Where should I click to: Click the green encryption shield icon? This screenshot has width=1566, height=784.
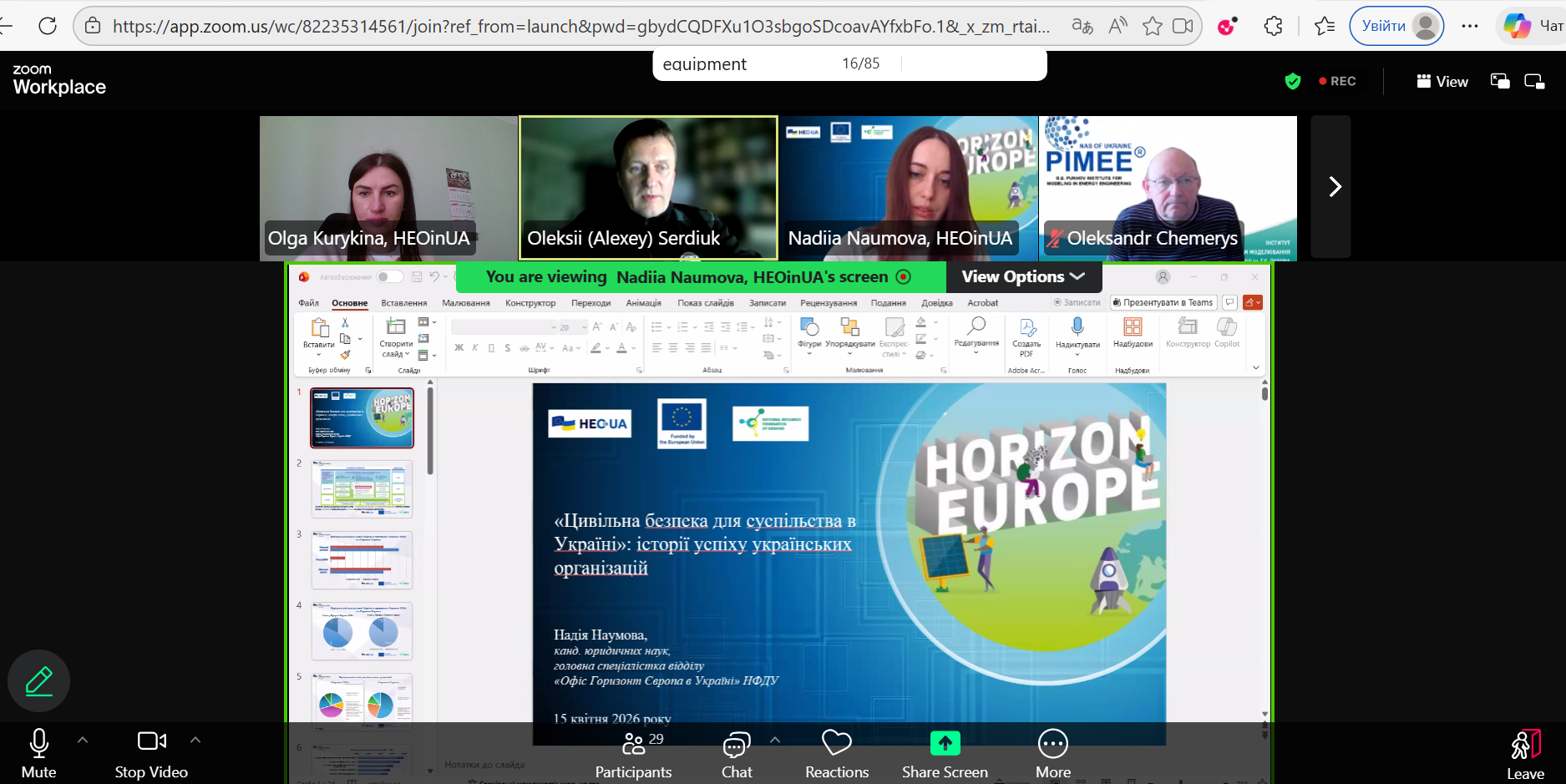(x=1293, y=81)
